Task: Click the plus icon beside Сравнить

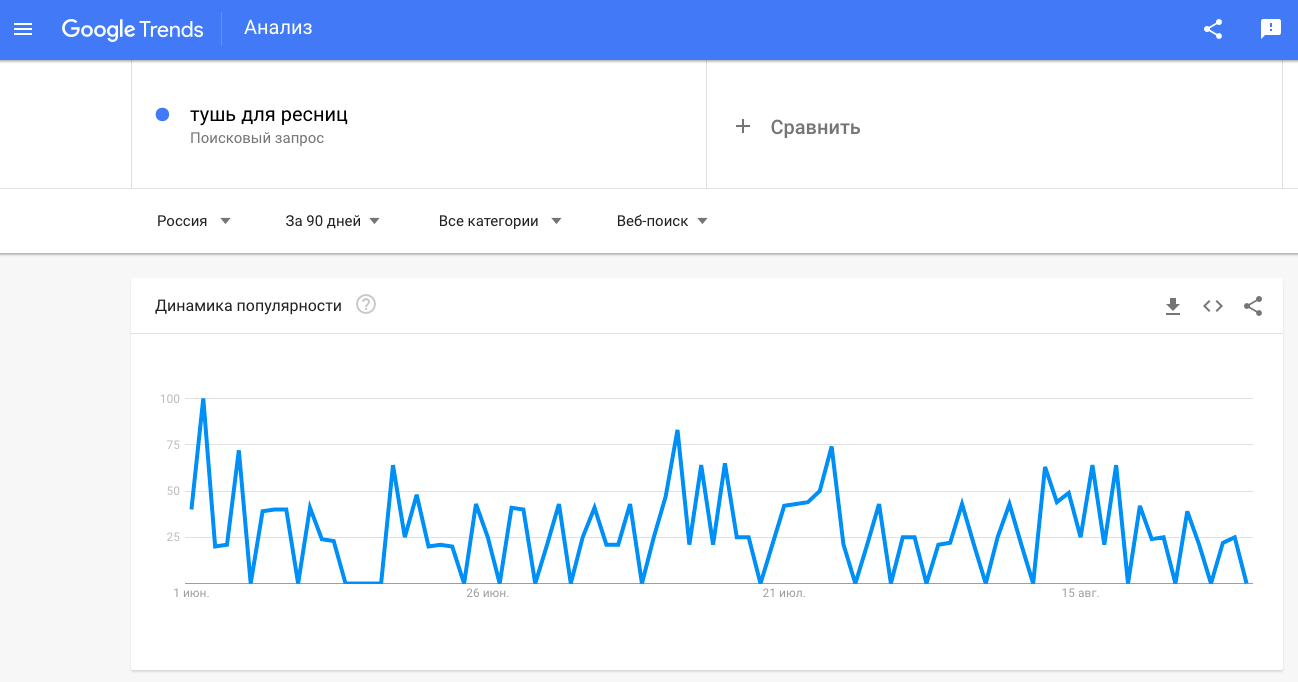Action: (743, 127)
